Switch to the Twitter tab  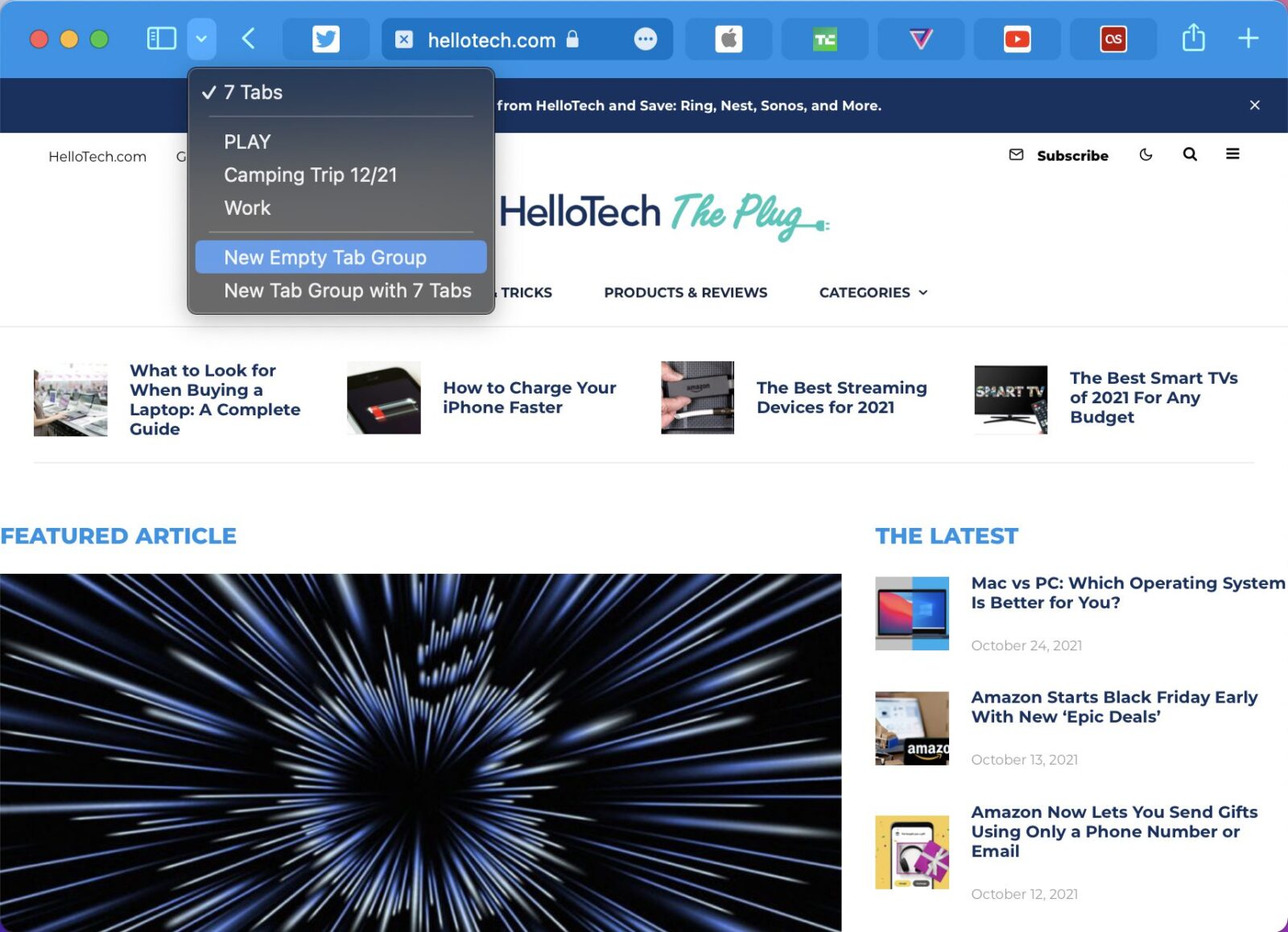pyautogui.click(x=326, y=39)
